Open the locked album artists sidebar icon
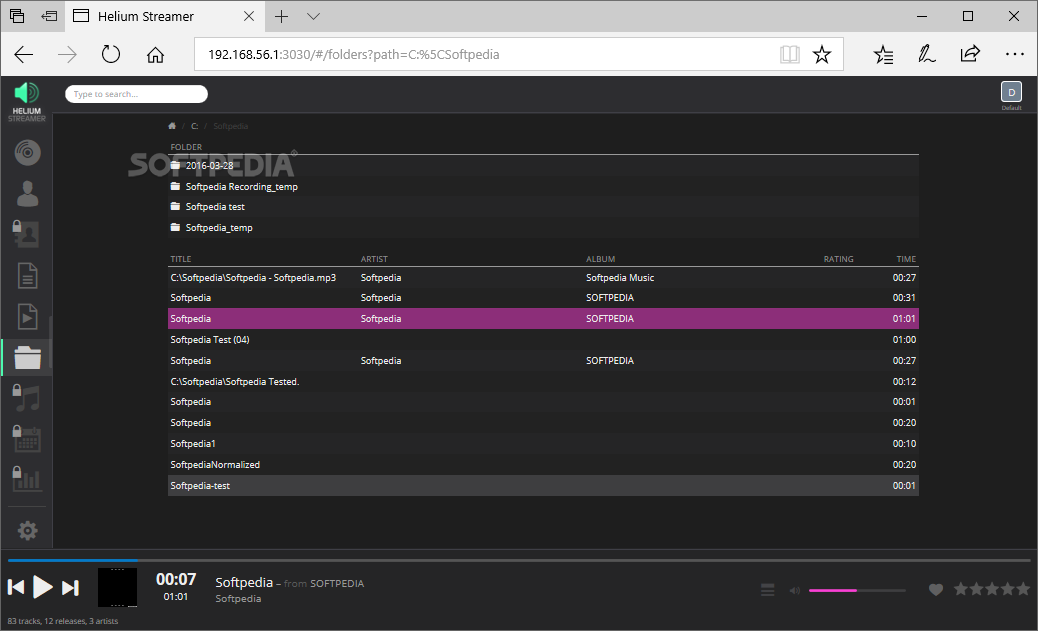The height and width of the screenshot is (631, 1038). click(26, 234)
